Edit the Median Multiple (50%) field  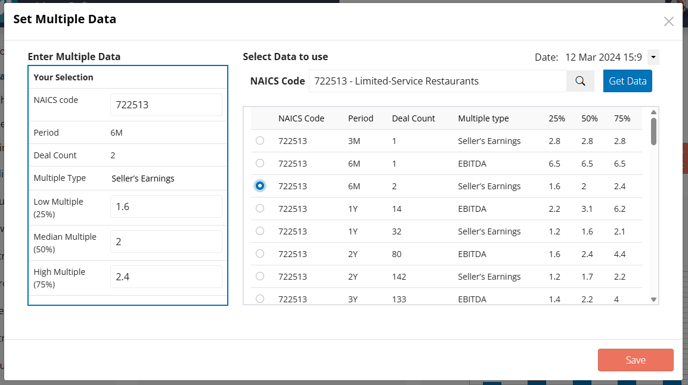coord(166,241)
